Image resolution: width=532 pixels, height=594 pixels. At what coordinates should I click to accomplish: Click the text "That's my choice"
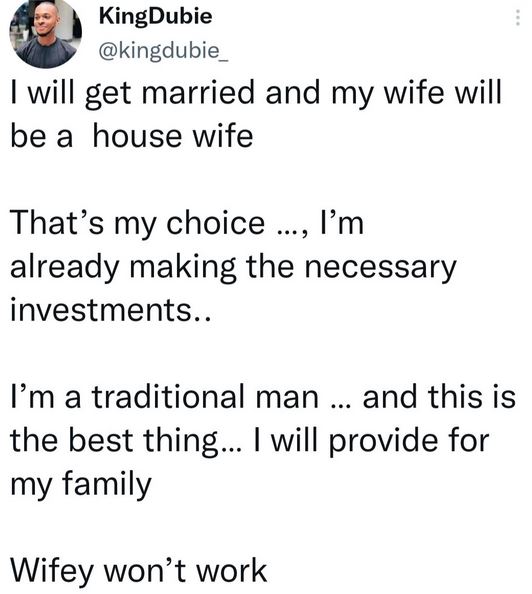coord(137,224)
